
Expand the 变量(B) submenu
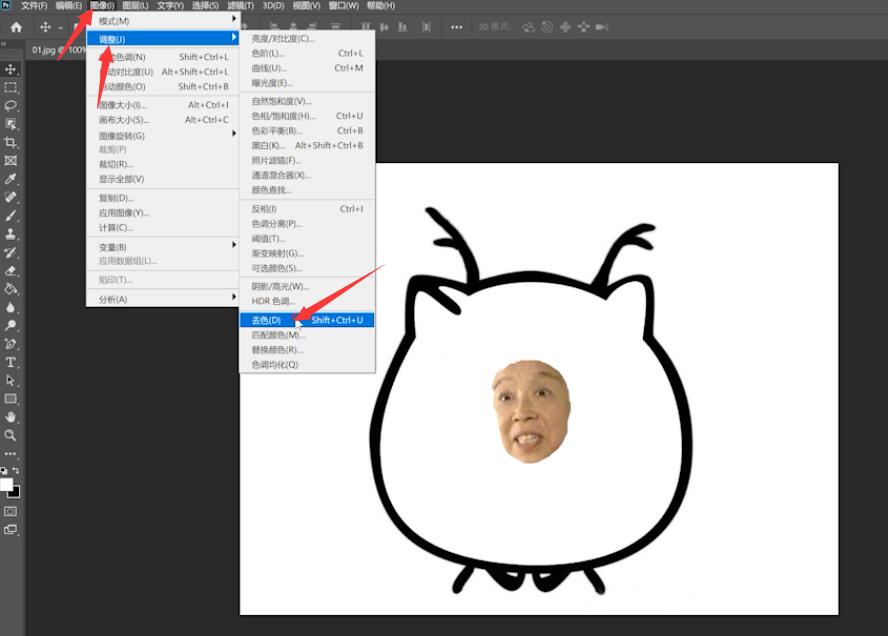(x=163, y=247)
